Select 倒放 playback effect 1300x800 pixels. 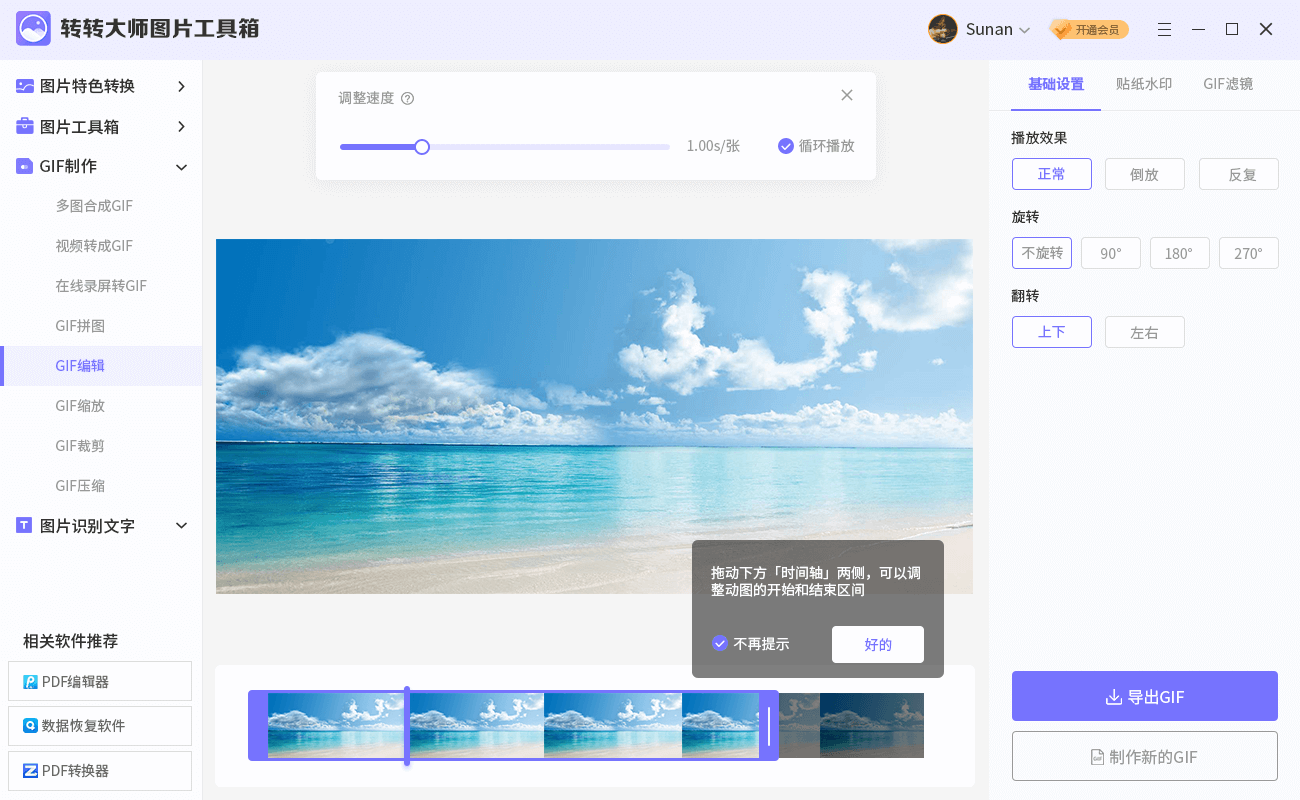(1144, 174)
